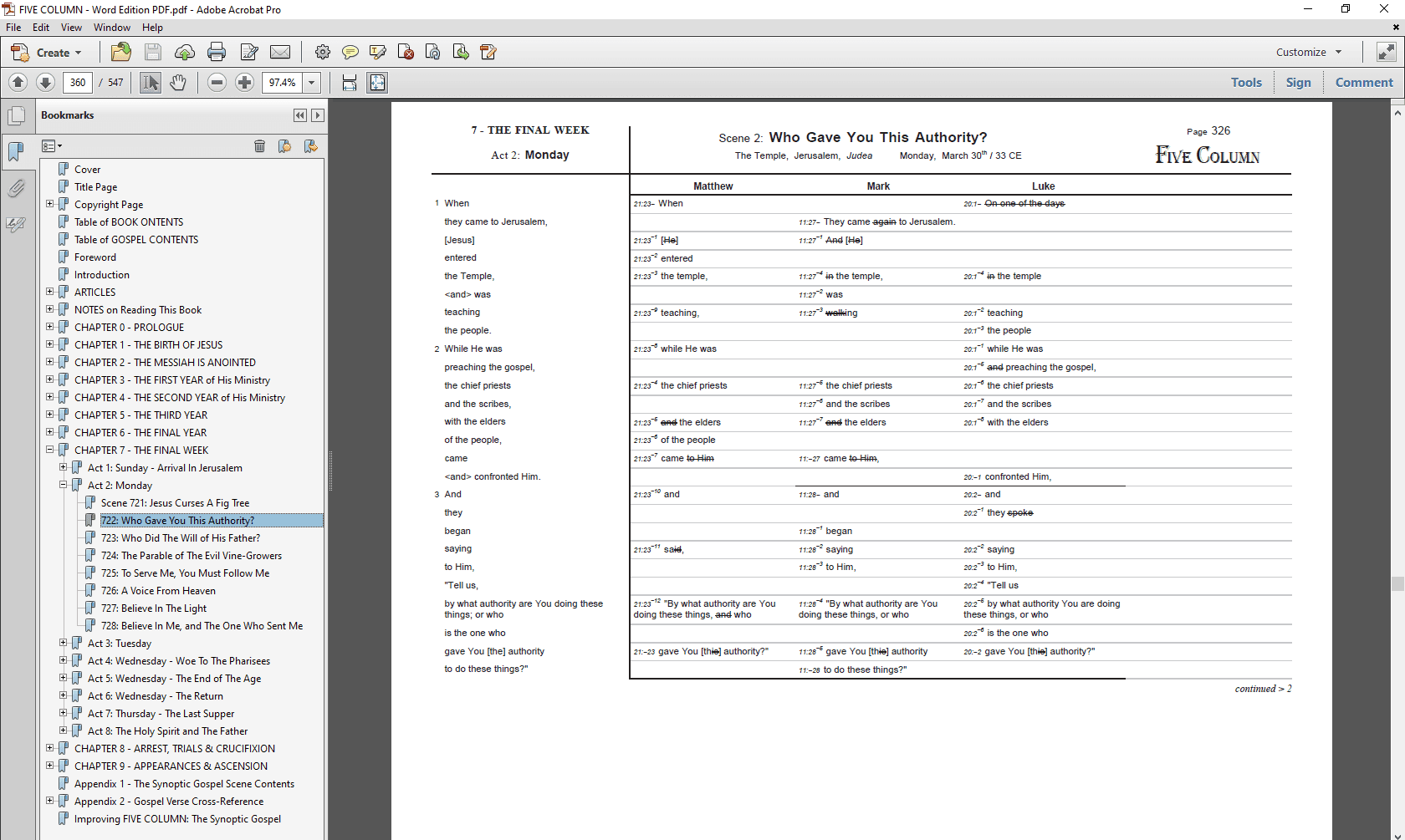This screenshot has width=1405, height=840.
Task: Activate the Select tool for text
Action: pyautogui.click(x=151, y=82)
